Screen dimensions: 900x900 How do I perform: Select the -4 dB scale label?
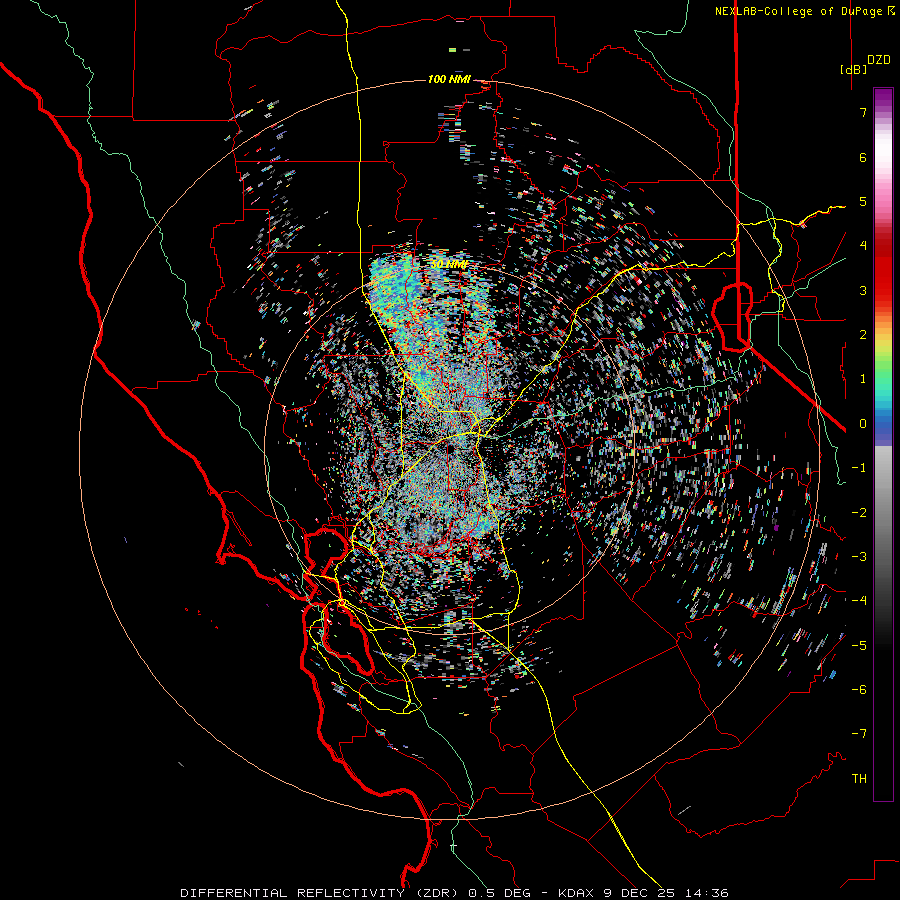859,601
